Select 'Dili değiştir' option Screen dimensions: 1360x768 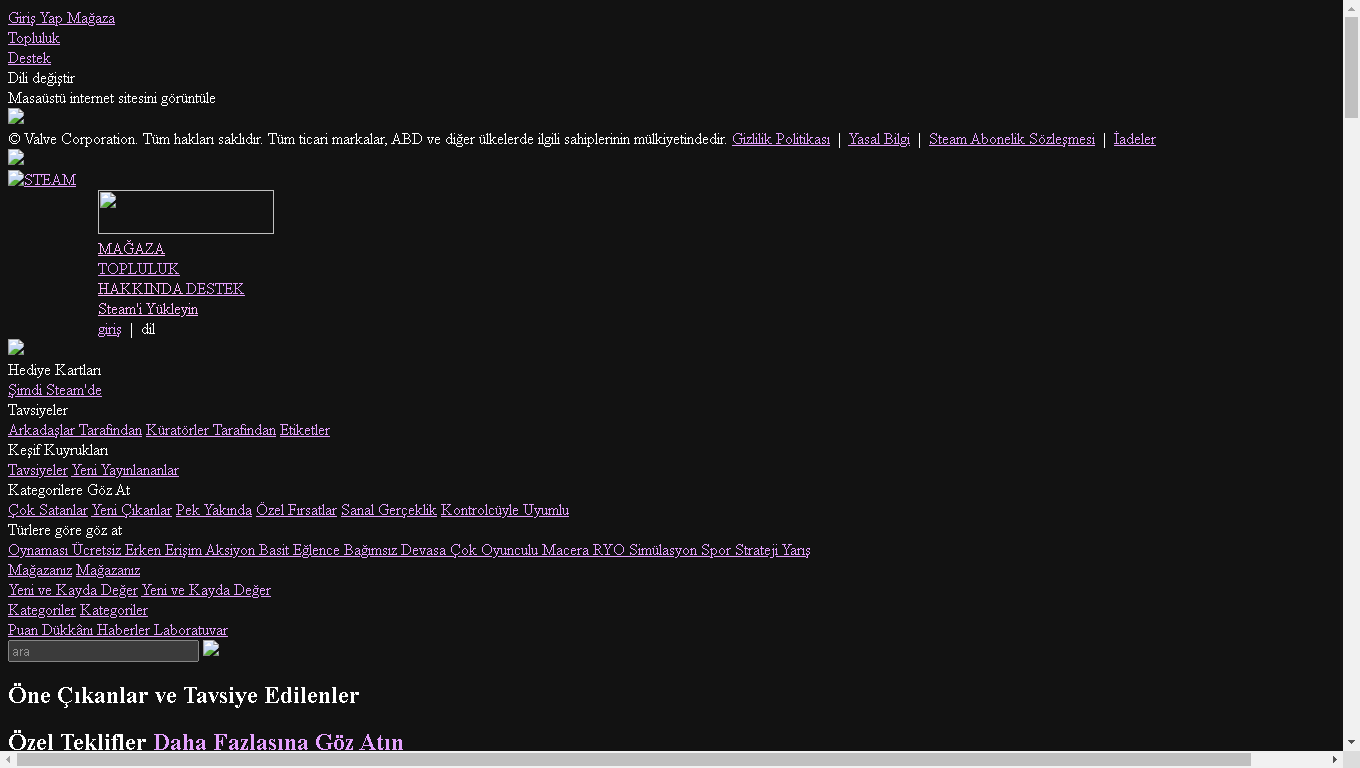tap(41, 78)
